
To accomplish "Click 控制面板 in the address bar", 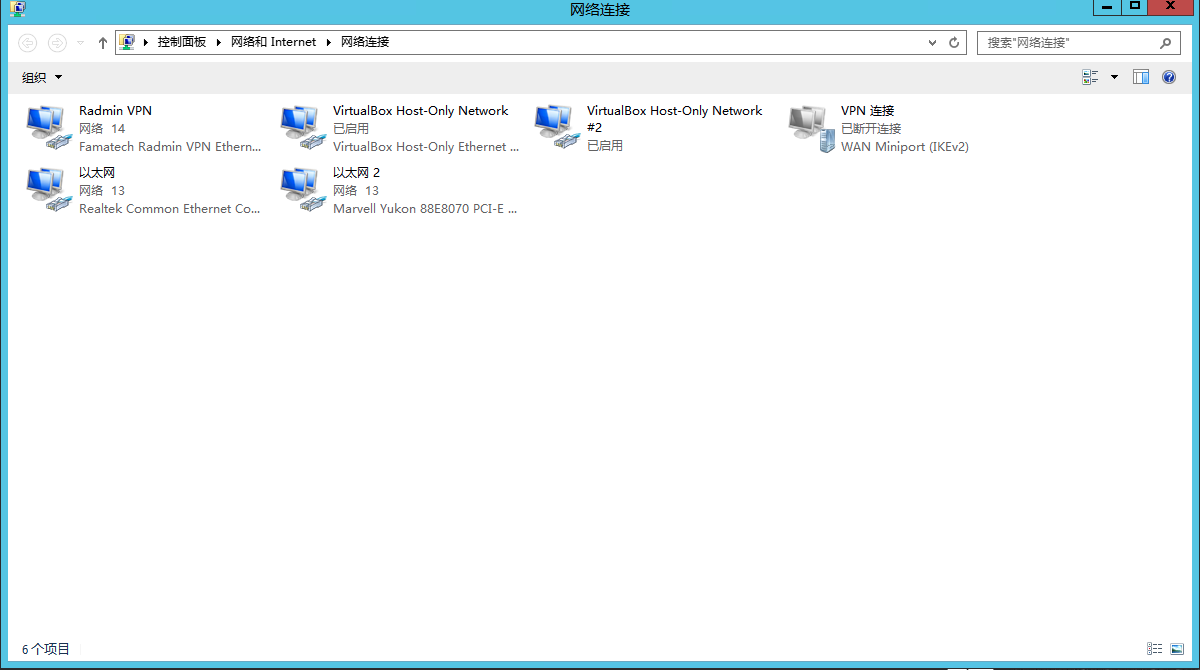I will [x=182, y=42].
